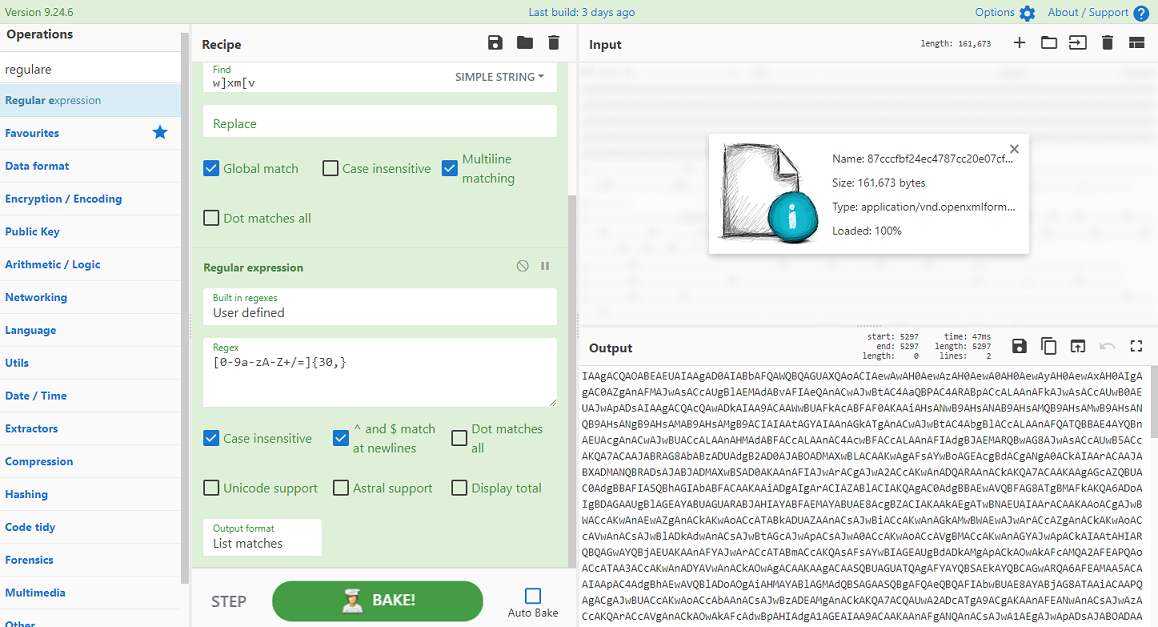Move output to input
The width and height of the screenshot is (1158, 627).
point(1078,346)
